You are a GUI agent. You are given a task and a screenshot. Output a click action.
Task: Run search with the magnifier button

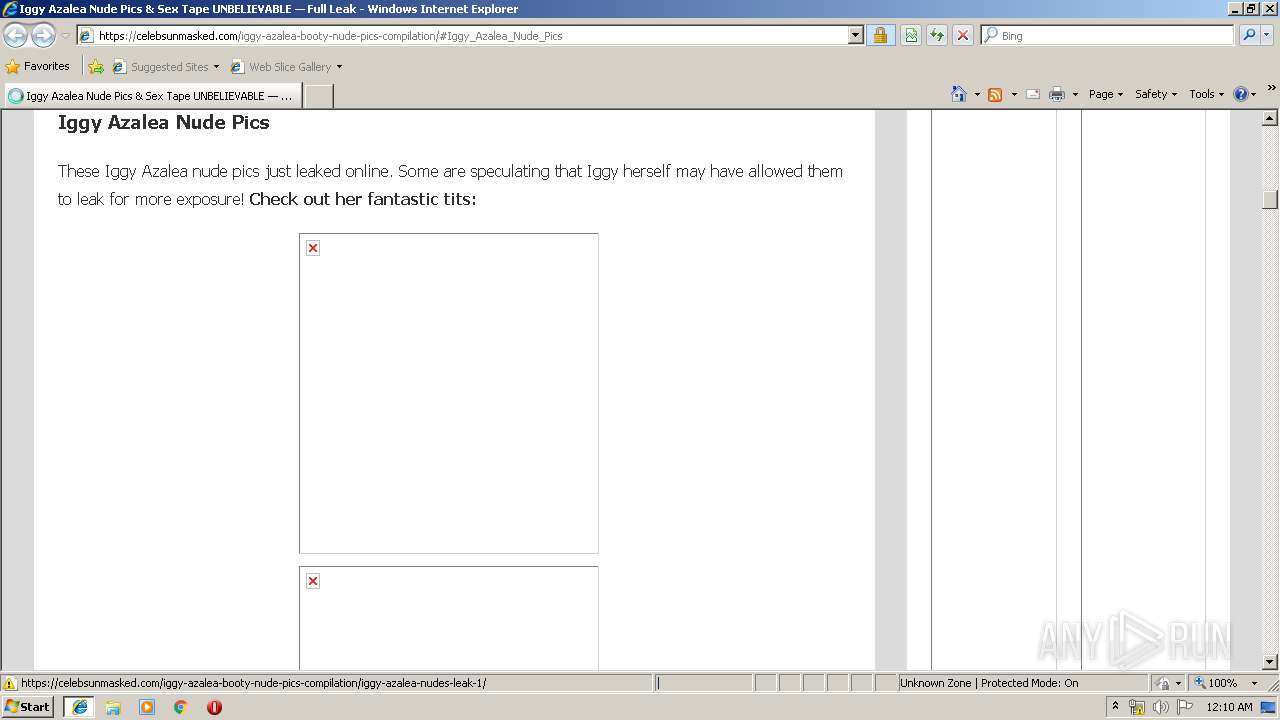click(x=1248, y=36)
